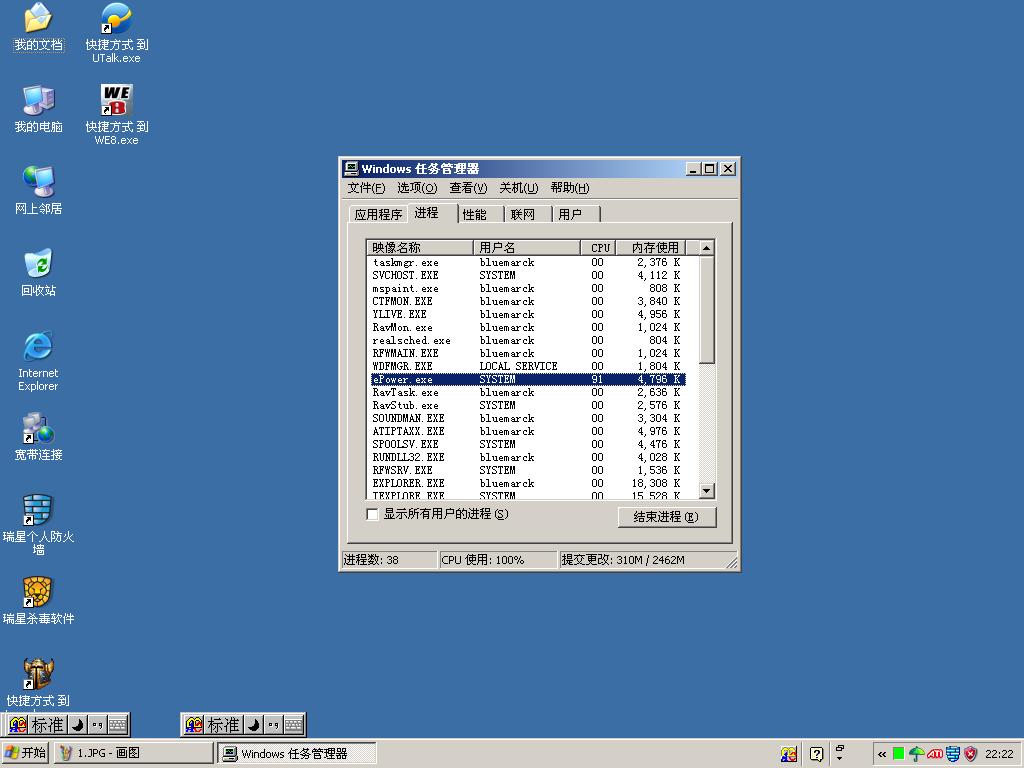The width and height of the screenshot is (1024, 768).
Task: Click the red ATI tray icon
Action: (x=935, y=754)
